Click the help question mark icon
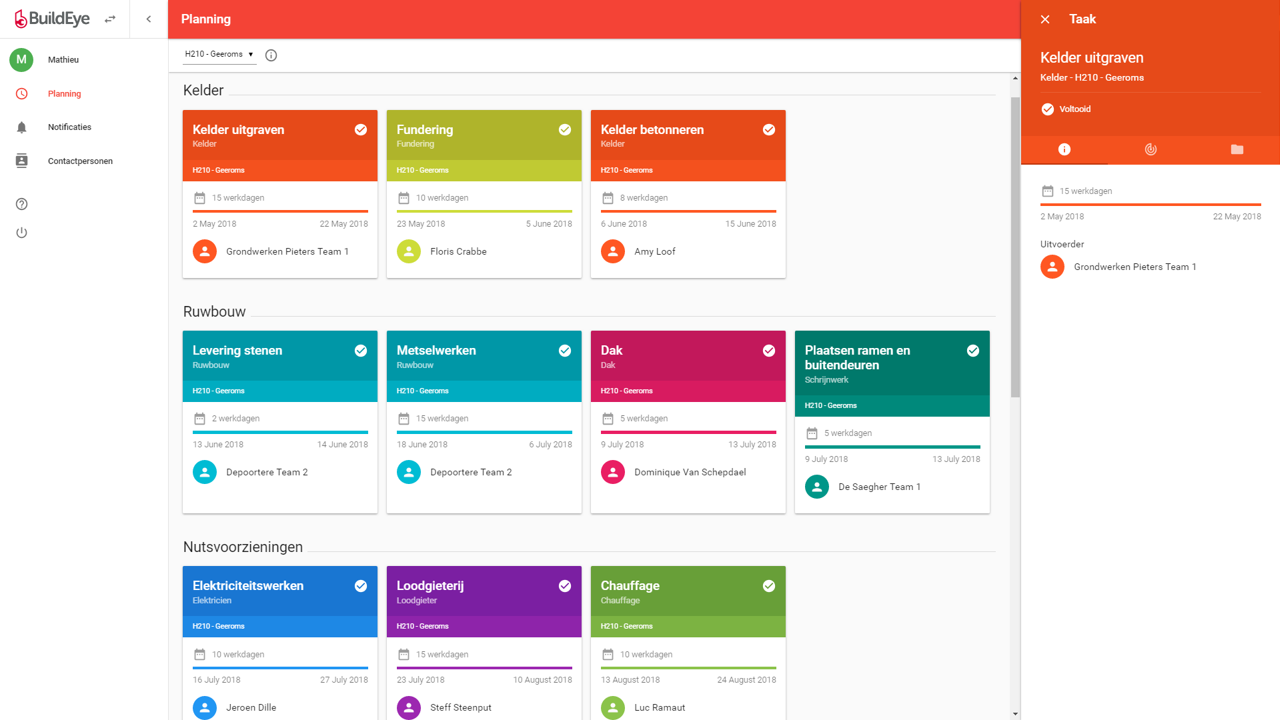The height and width of the screenshot is (720, 1280). [22, 204]
